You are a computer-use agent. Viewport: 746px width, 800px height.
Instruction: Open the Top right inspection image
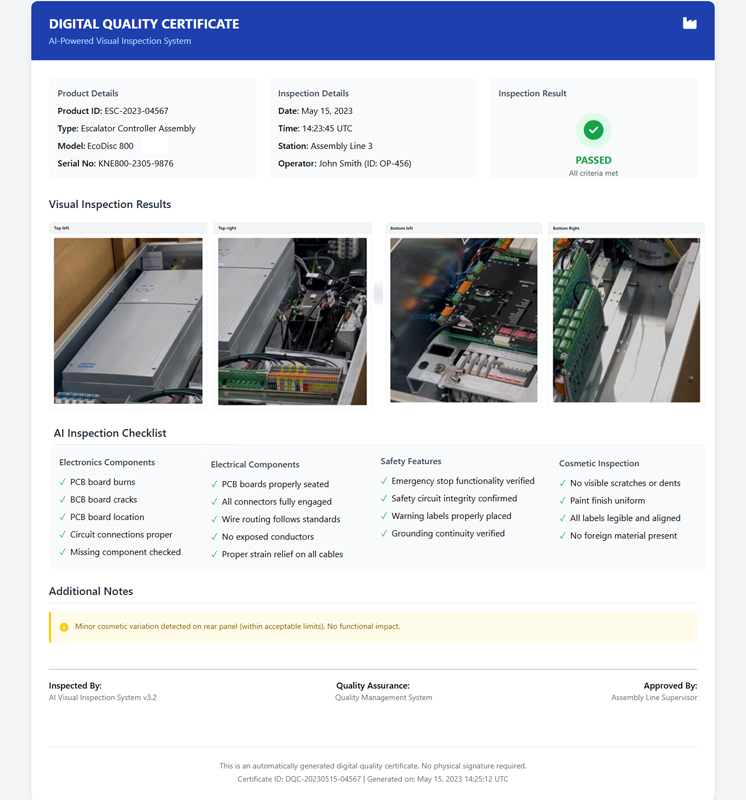point(292,321)
